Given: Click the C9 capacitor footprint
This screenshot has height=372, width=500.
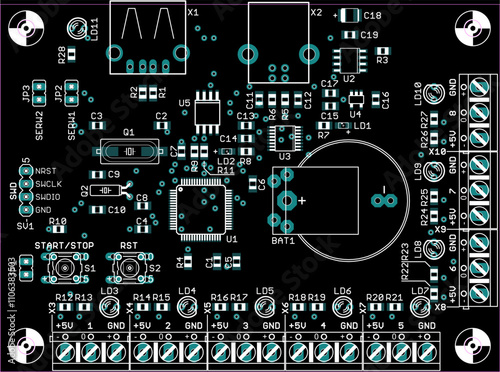Looking at the screenshot, I should (x=97, y=174).
